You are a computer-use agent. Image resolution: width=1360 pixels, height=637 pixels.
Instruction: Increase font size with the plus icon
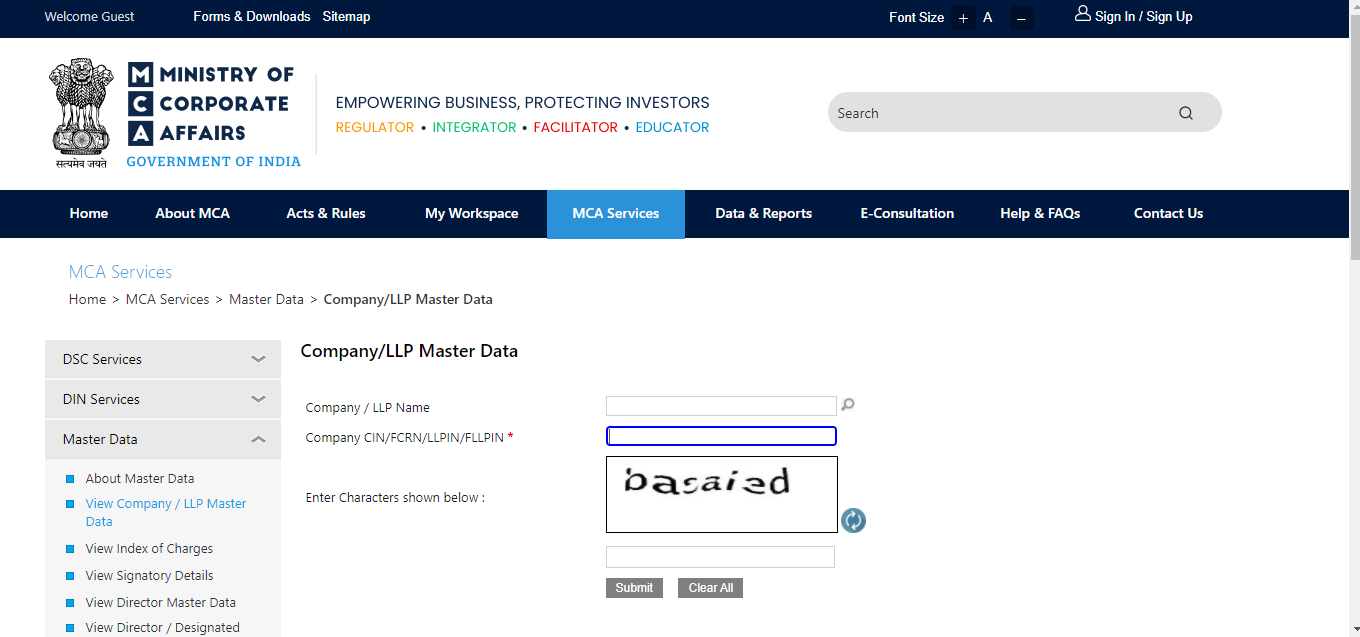point(962,17)
